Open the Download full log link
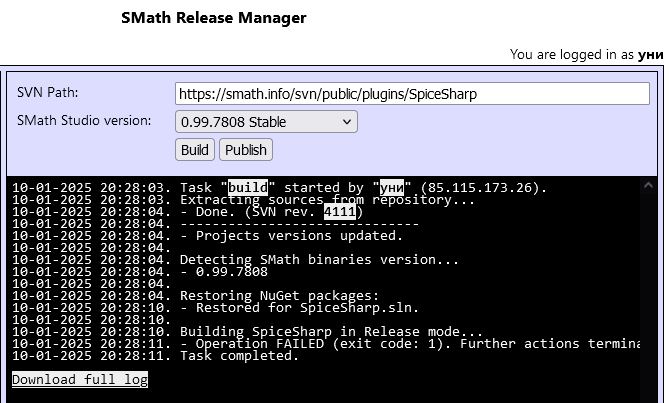Viewport: 669px width, 403px height. pyautogui.click(x=80, y=380)
